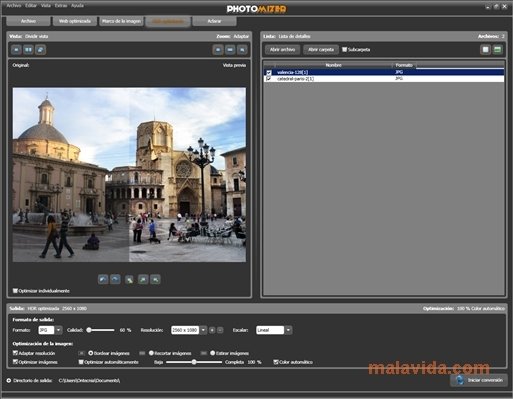Toggle Optimizar imágenes checkbox
The width and height of the screenshot is (513, 399).
coord(15,362)
